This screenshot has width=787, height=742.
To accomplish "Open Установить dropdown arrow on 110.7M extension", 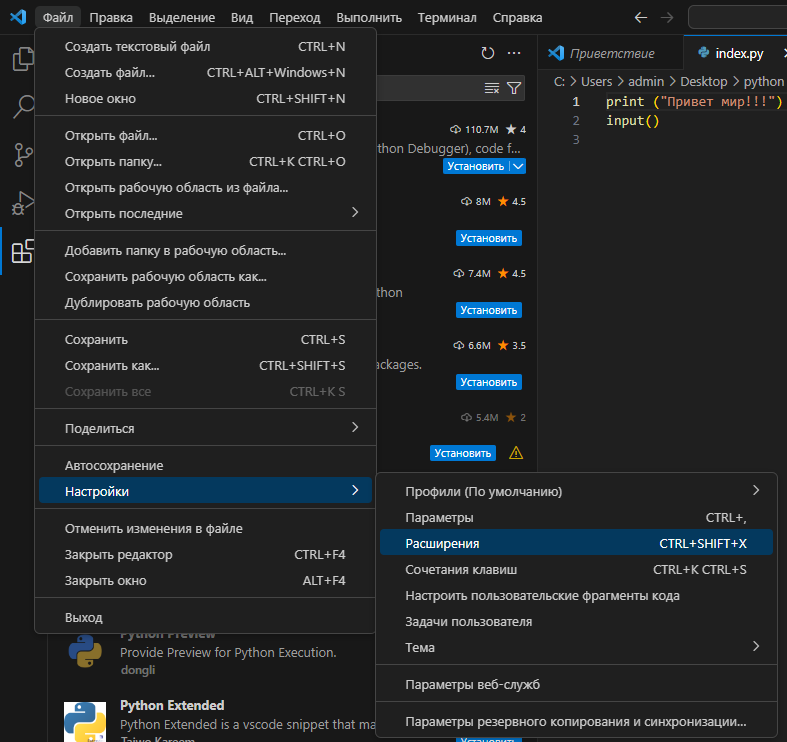I will pyautogui.click(x=518, y=166).
